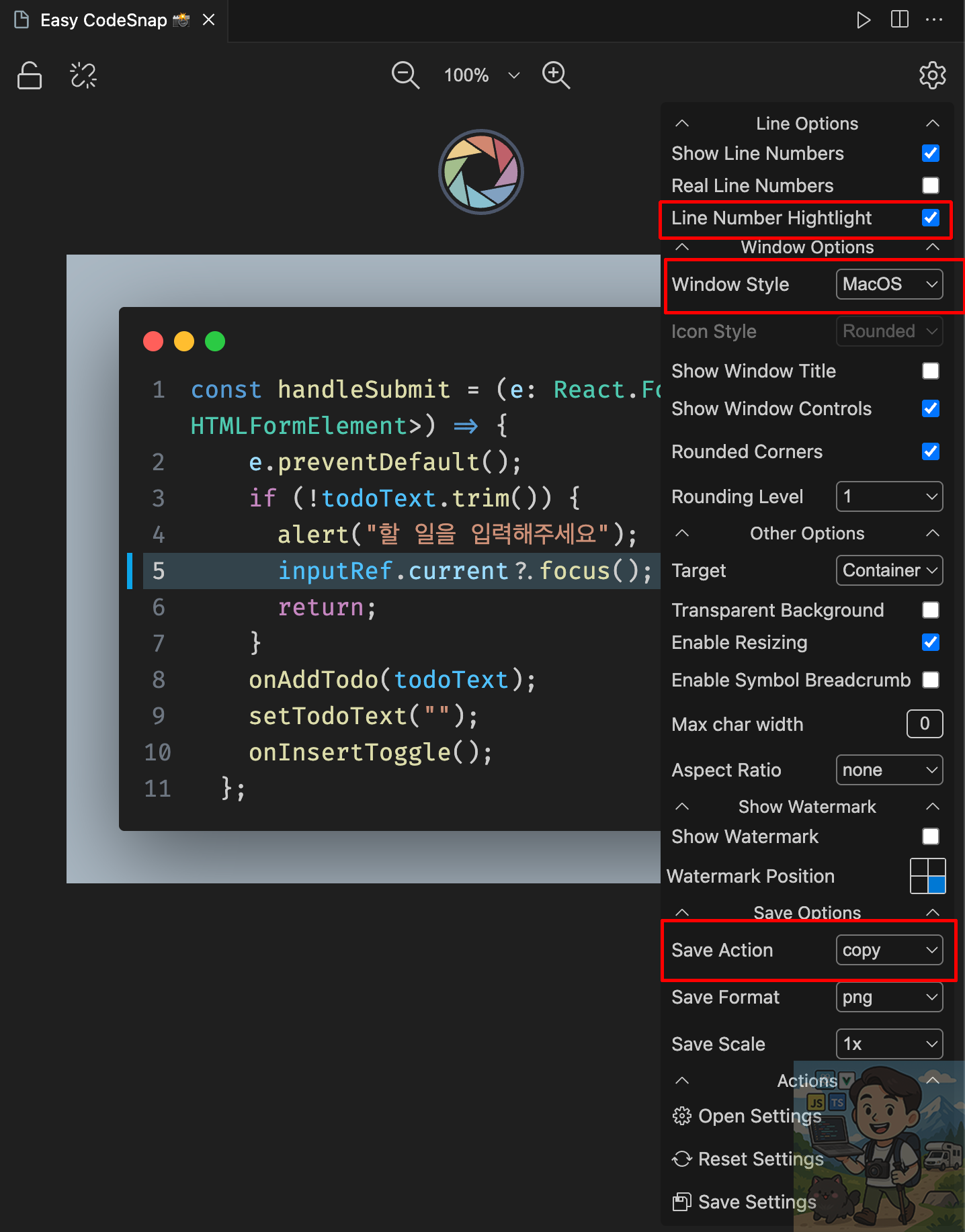Select bottom-right watermark position cell

(x=937, y=885)
